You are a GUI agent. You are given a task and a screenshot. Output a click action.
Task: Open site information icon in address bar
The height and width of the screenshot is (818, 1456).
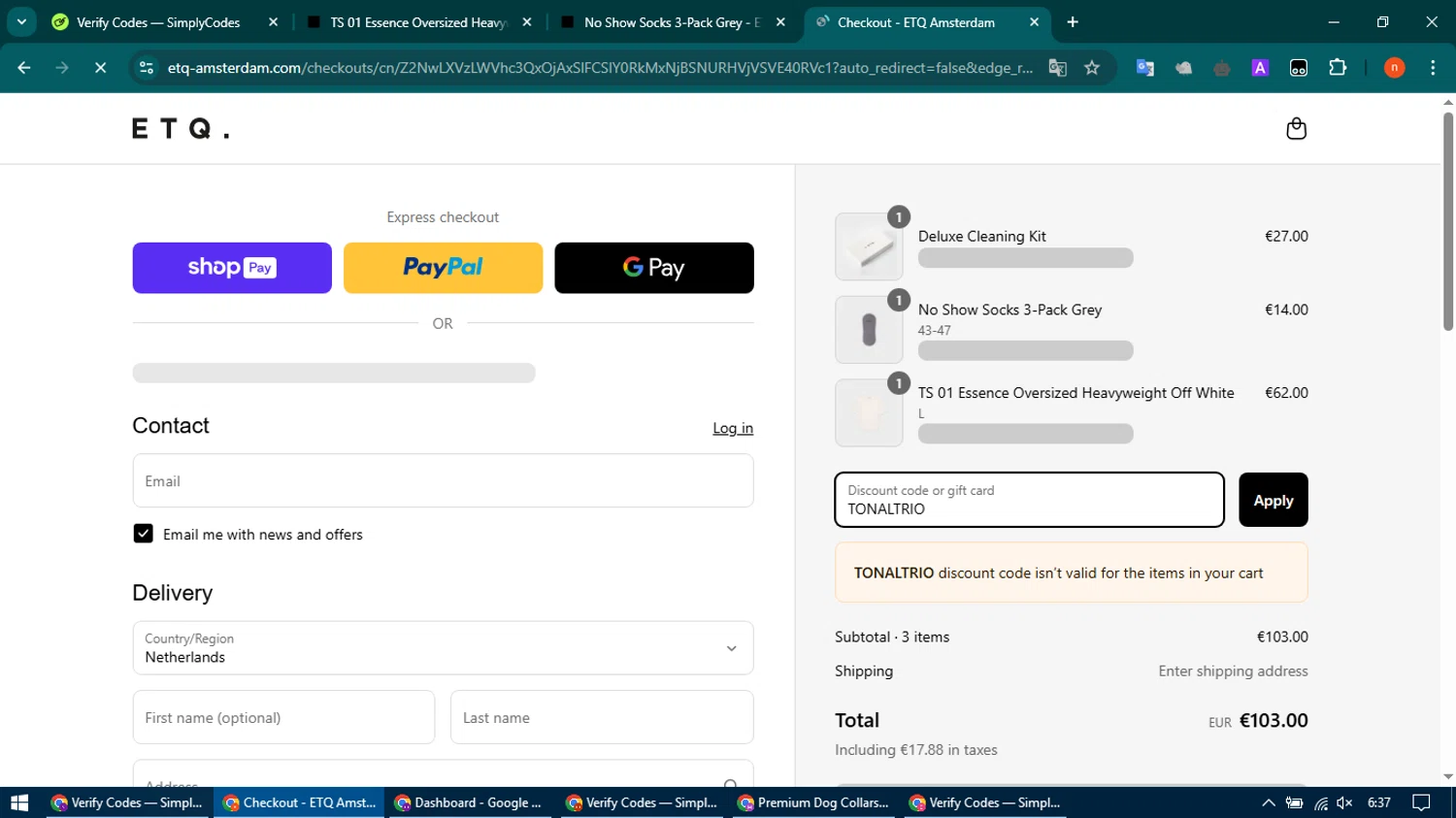coord(147,67)
